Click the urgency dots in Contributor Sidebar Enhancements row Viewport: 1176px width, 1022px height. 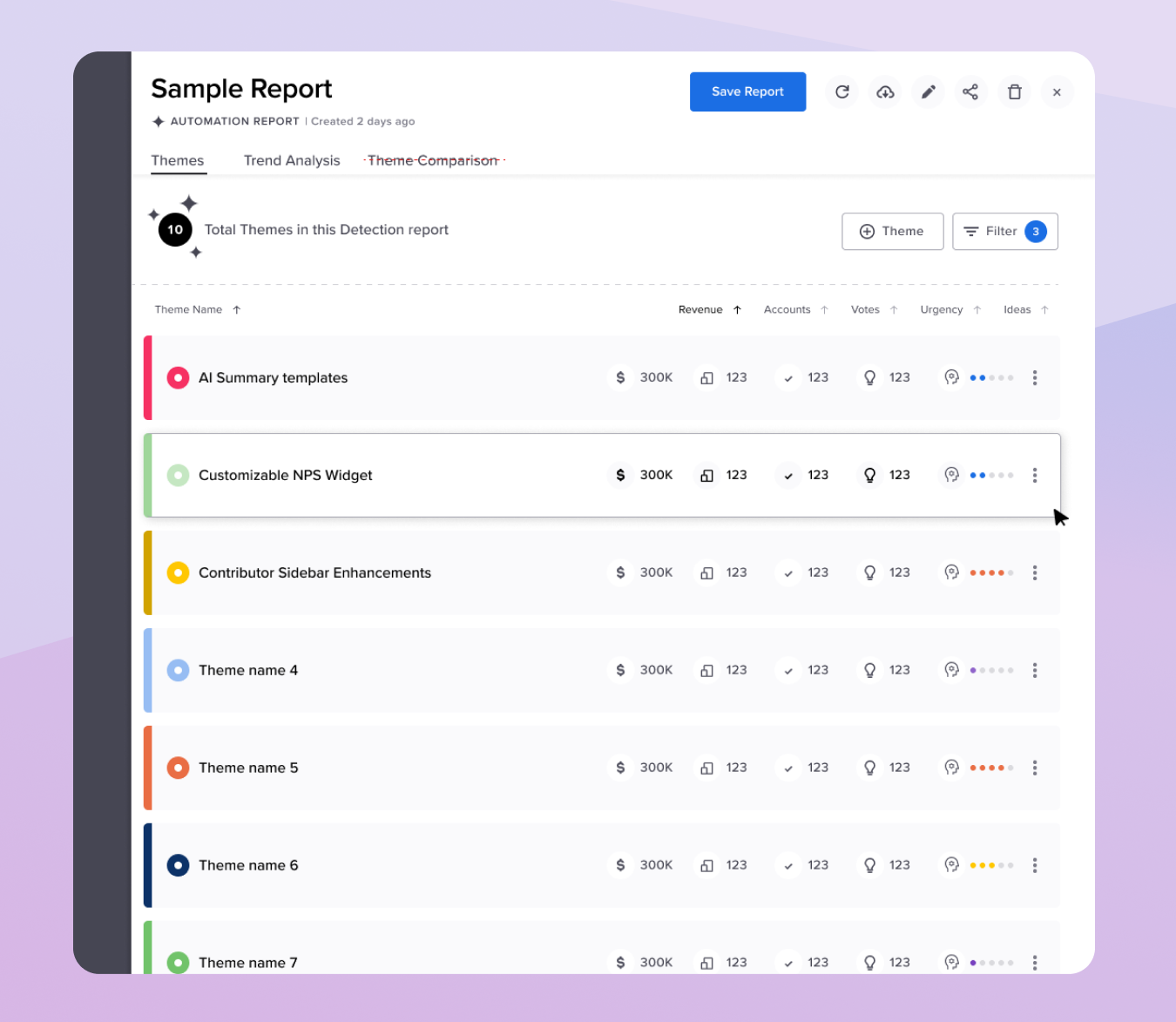(x=991, y=573)
